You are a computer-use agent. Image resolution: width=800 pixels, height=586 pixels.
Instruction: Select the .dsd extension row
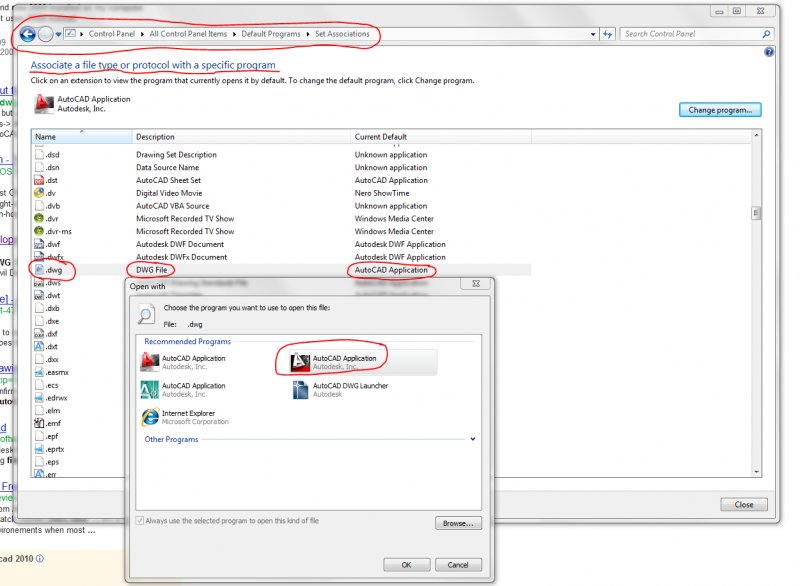[x=281, y=155]
